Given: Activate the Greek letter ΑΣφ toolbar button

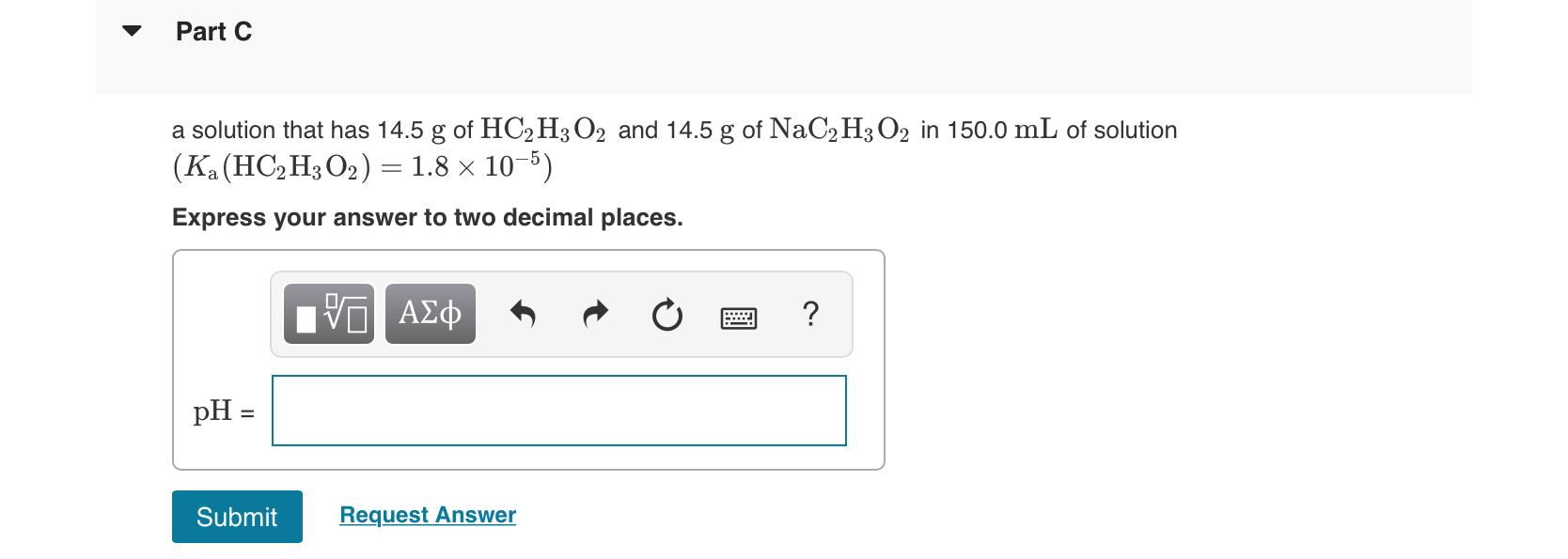Looking at the screenshot, I should pos(429,314).
